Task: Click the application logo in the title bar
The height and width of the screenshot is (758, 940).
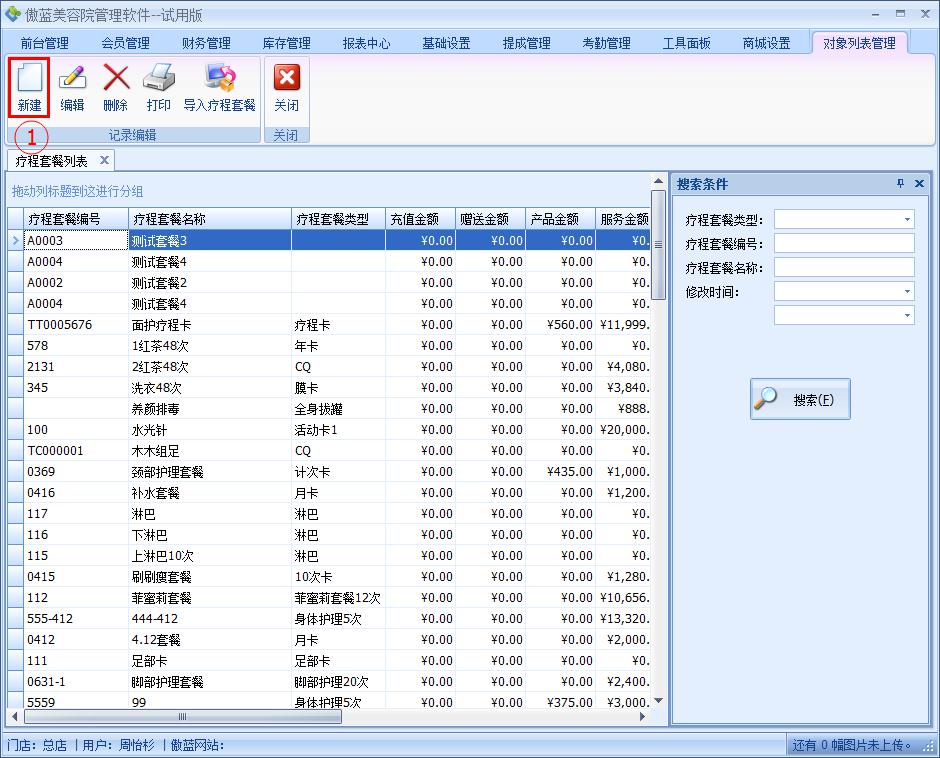Action: pyautogui.click(x=12, y=12)
